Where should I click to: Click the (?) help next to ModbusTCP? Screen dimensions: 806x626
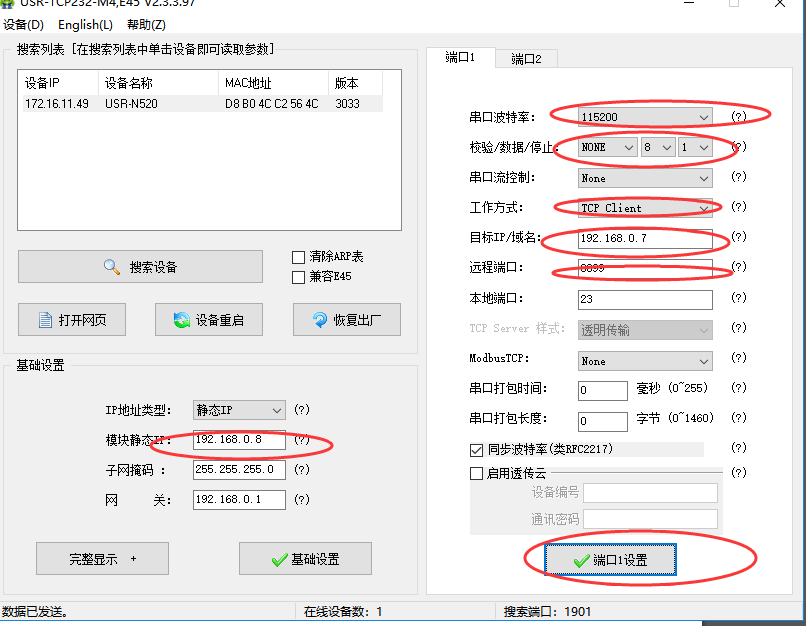pos(738,360)
